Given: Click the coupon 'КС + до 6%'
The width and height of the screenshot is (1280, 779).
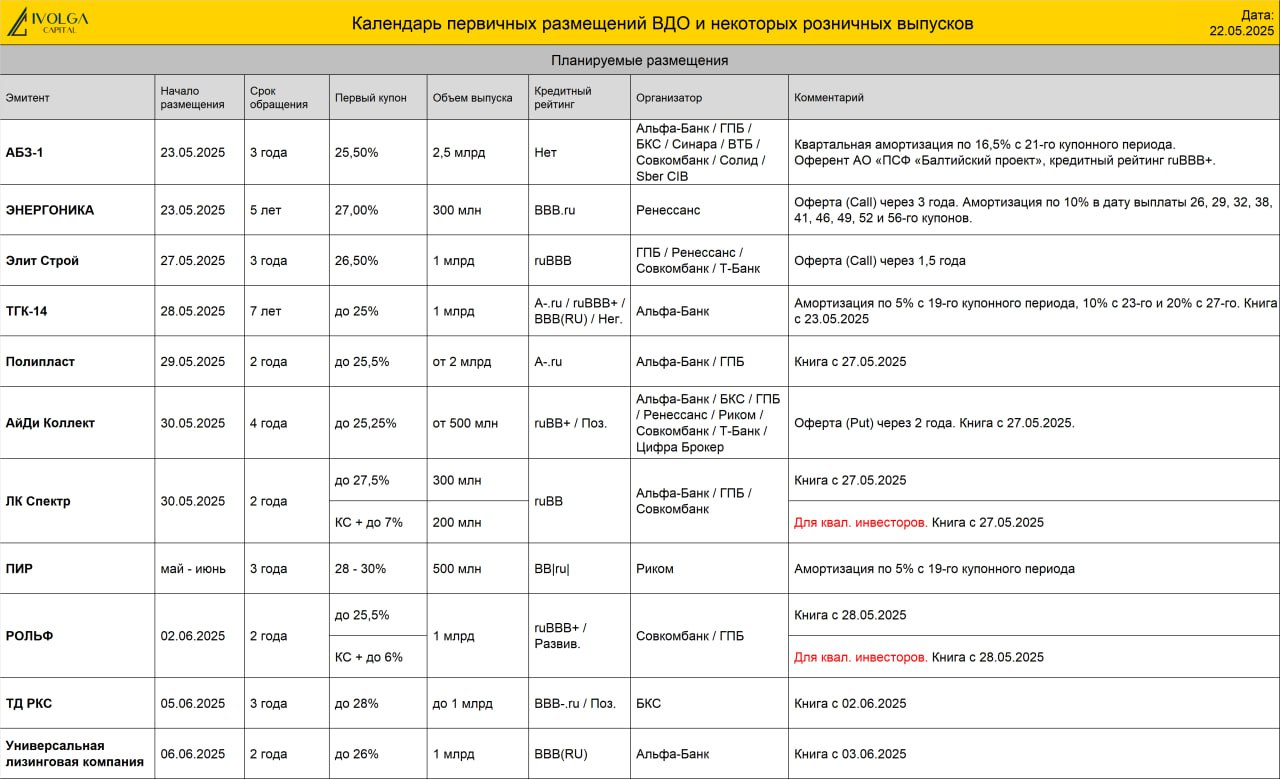Looking at the screenshot, I should [368, 657].
